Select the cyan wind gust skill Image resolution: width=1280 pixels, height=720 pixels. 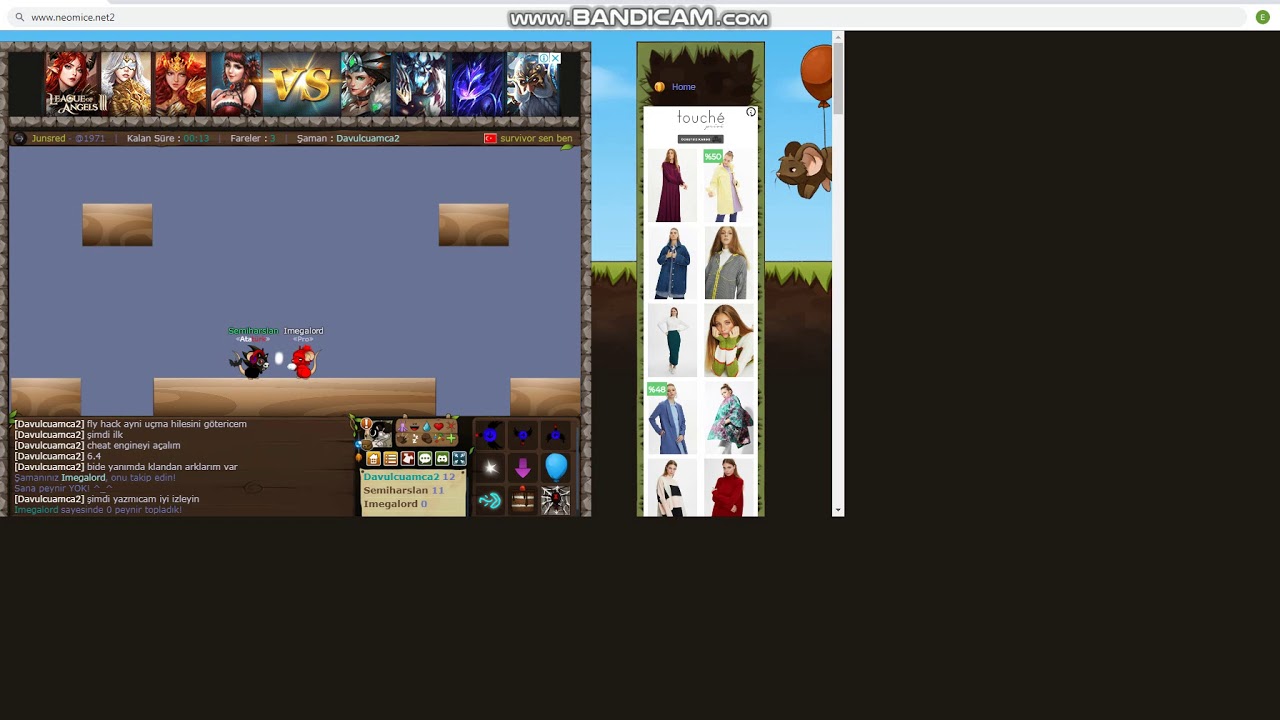point(490,500)
